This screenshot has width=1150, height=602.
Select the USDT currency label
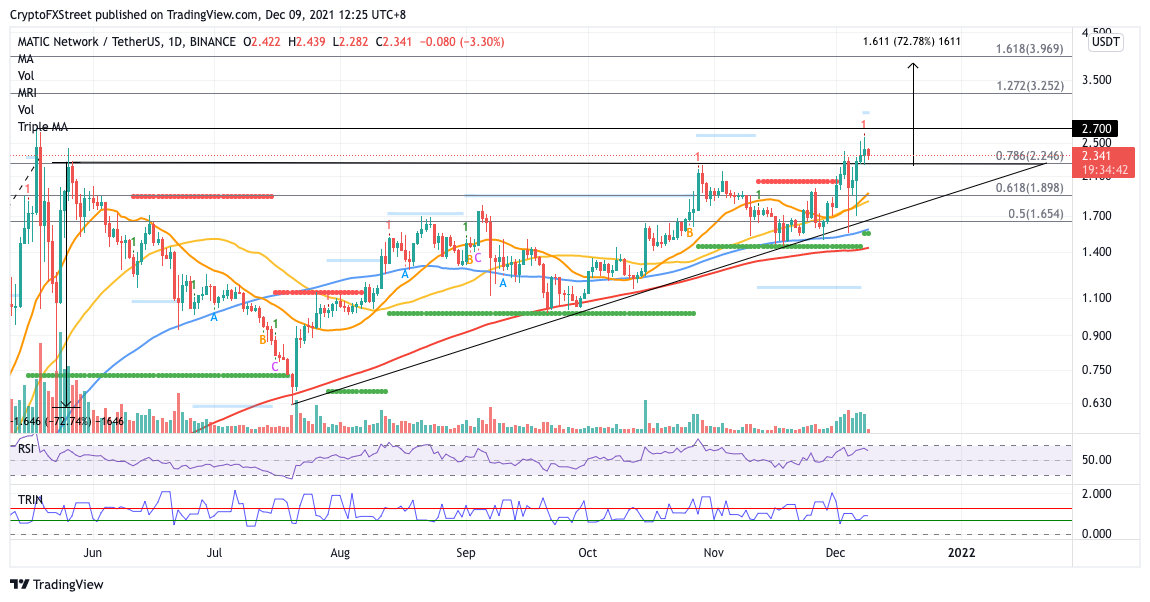[1105, 42]
